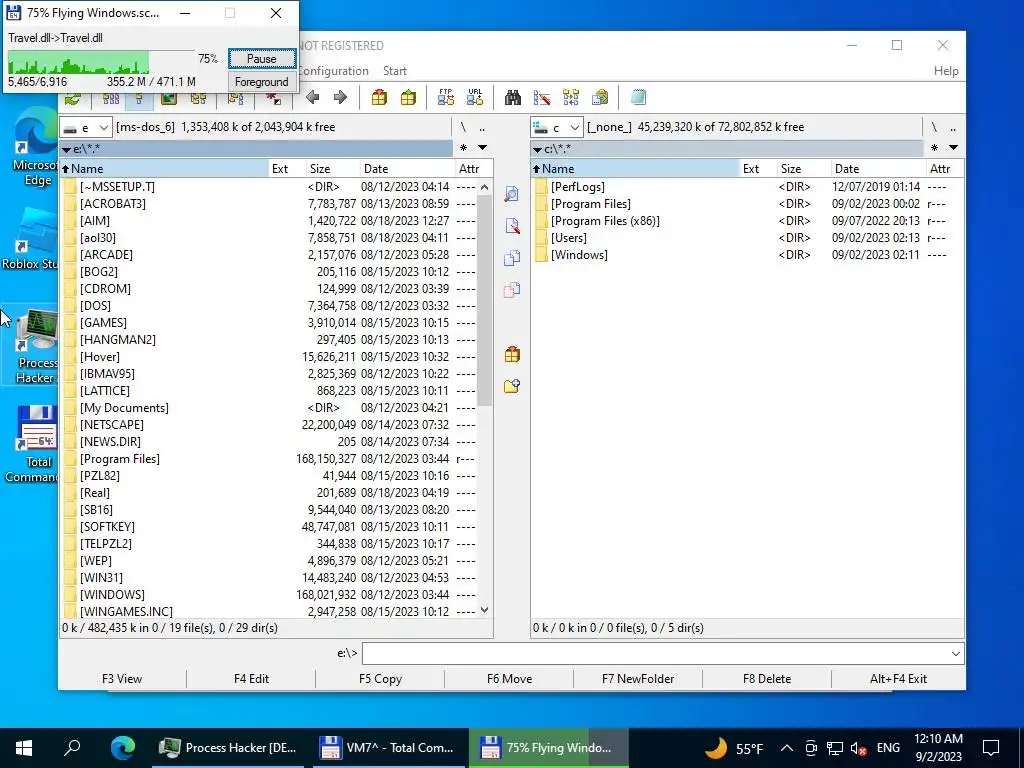Click the Pack icon in middle bar
The width and height of the screenshot is (1024, 768).
pyautogui.click(x=512, y=355)
